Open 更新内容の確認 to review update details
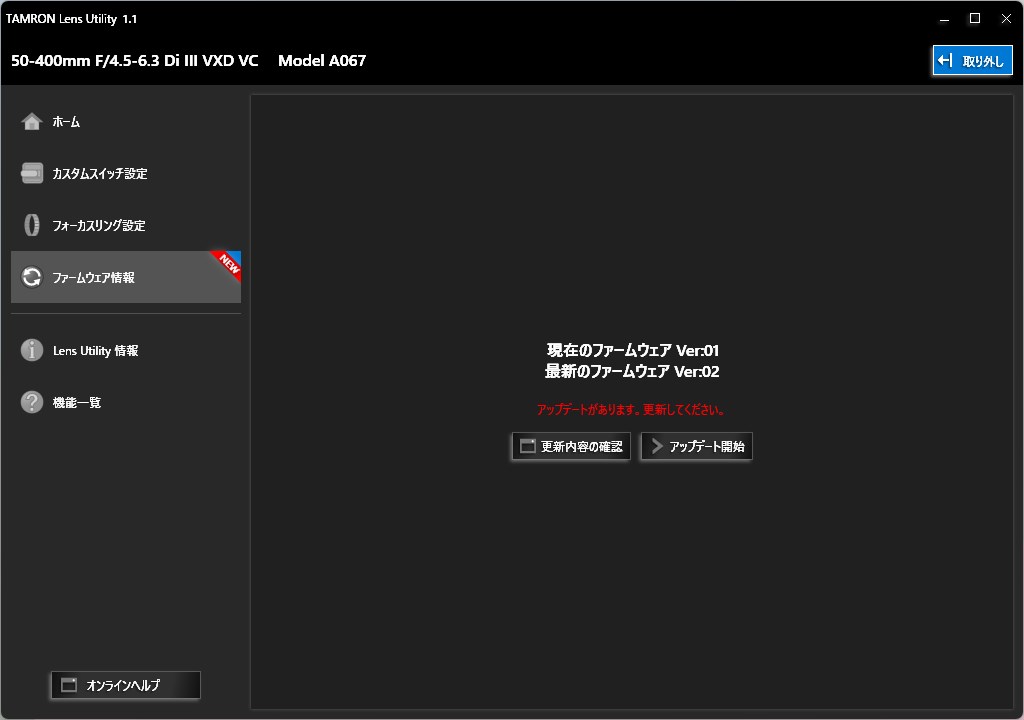This screenshot has width=1024, height=720. pos(571,446)
